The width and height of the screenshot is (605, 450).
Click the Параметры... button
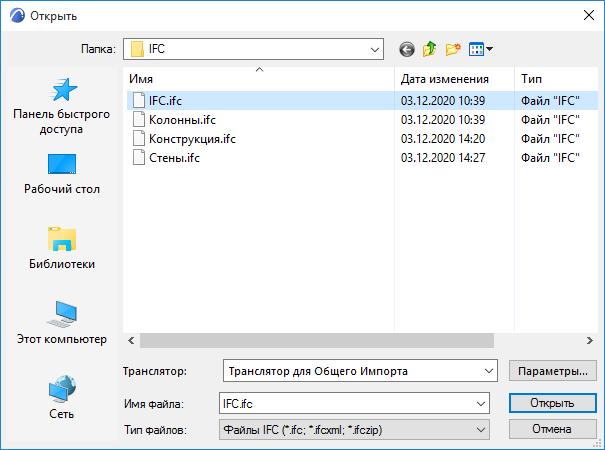click(553, 372)
